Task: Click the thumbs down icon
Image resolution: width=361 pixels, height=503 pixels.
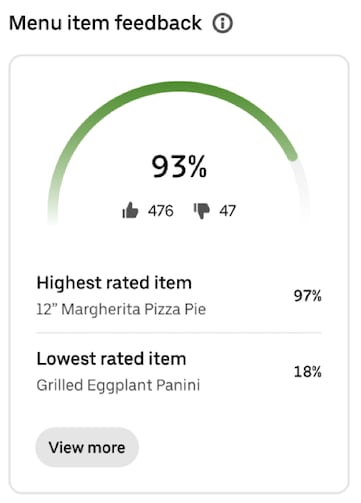Action: [202, 211]
